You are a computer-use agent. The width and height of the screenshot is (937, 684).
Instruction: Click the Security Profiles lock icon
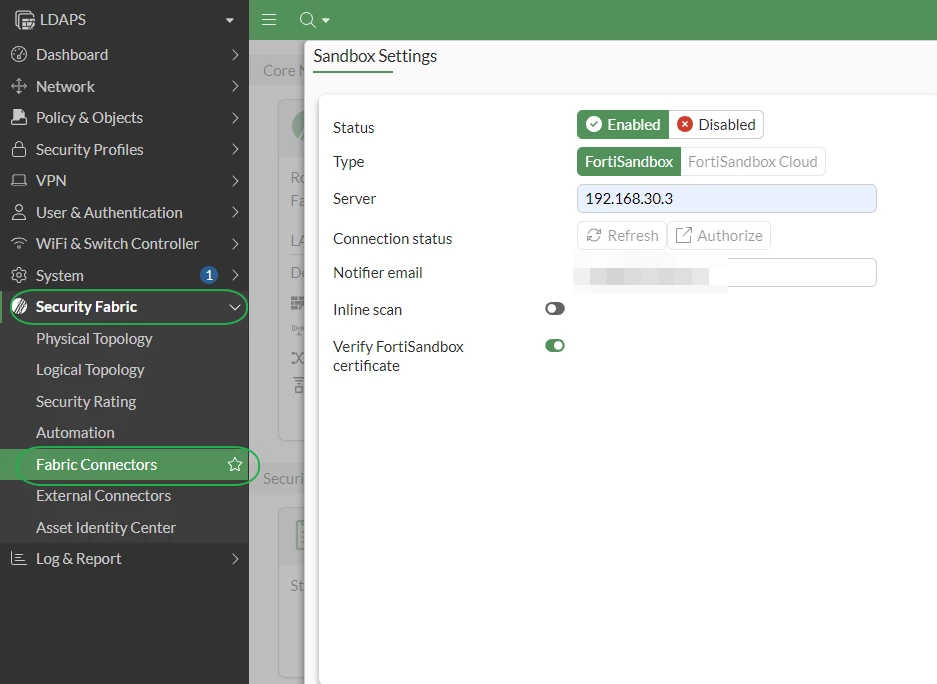(19, 149)
